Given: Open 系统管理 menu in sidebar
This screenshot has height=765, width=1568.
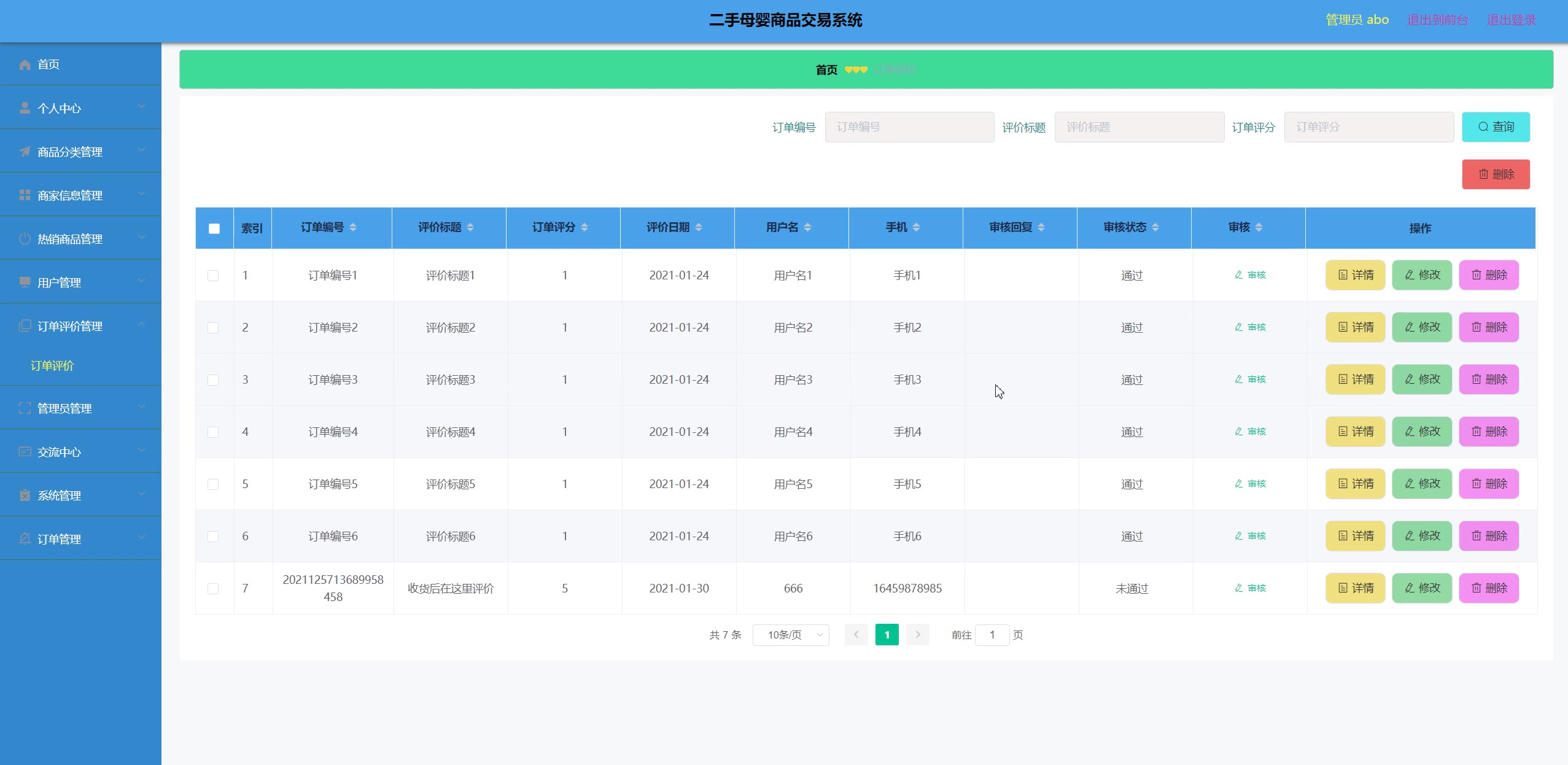Looking at the screenshot, I should pos(80,495).
